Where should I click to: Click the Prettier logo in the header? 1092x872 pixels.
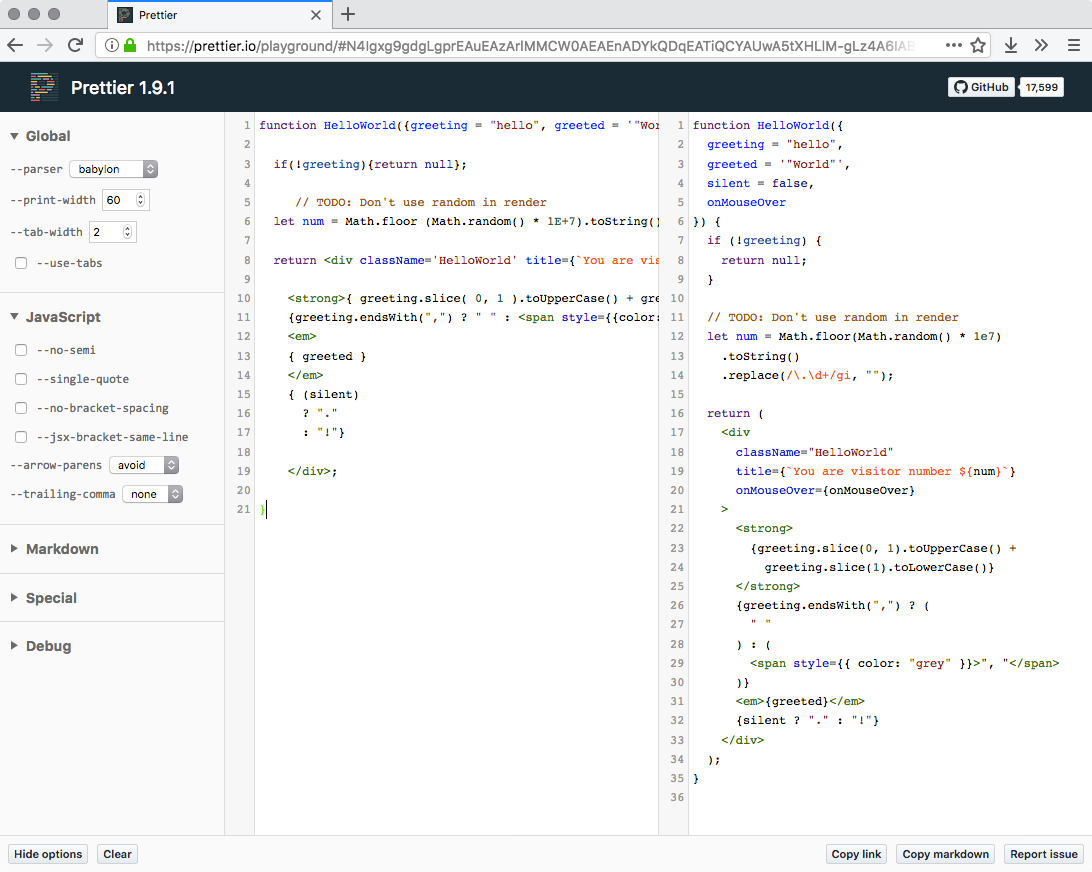point(44,87)
